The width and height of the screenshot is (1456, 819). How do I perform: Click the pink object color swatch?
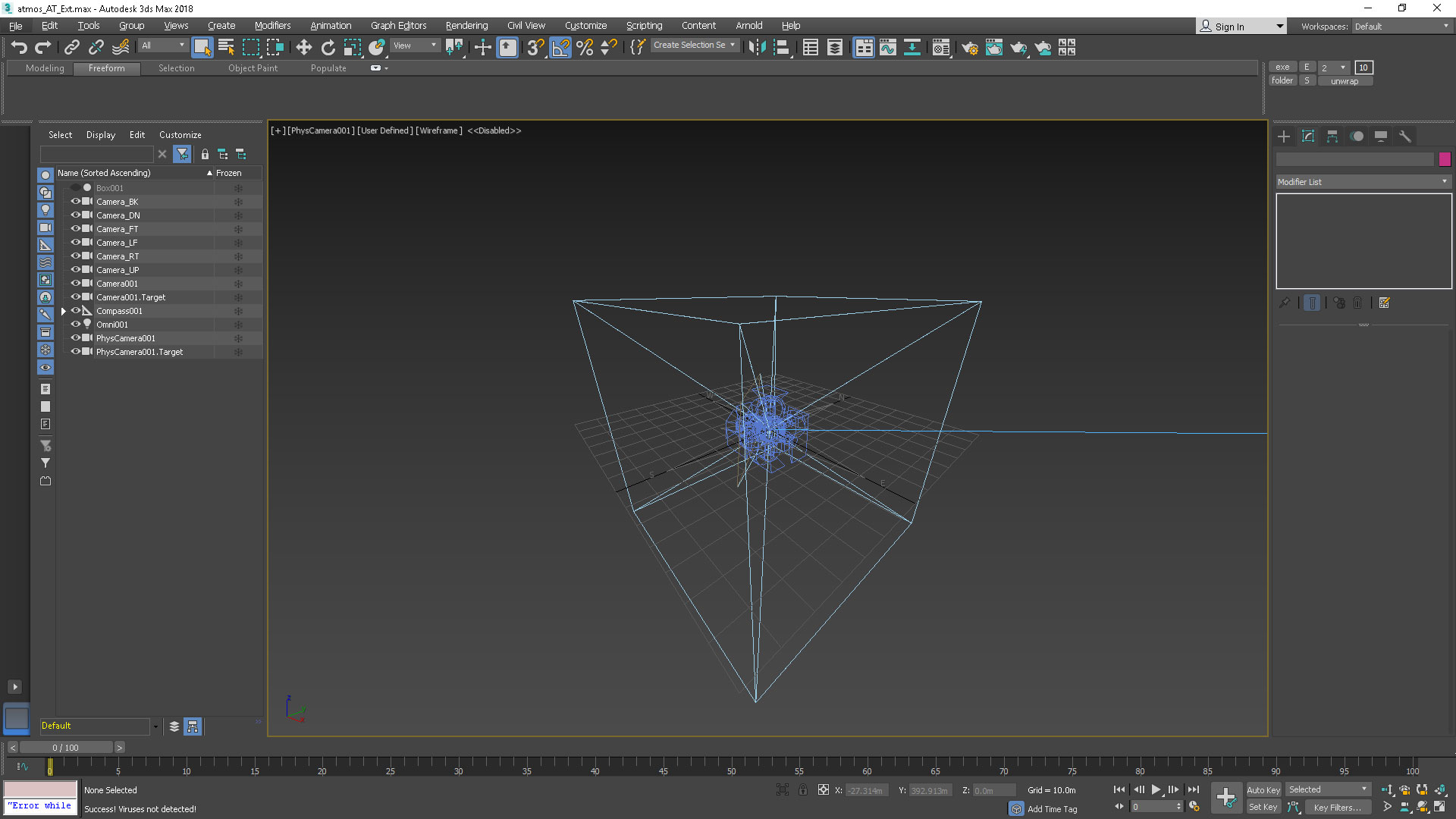1445,159
